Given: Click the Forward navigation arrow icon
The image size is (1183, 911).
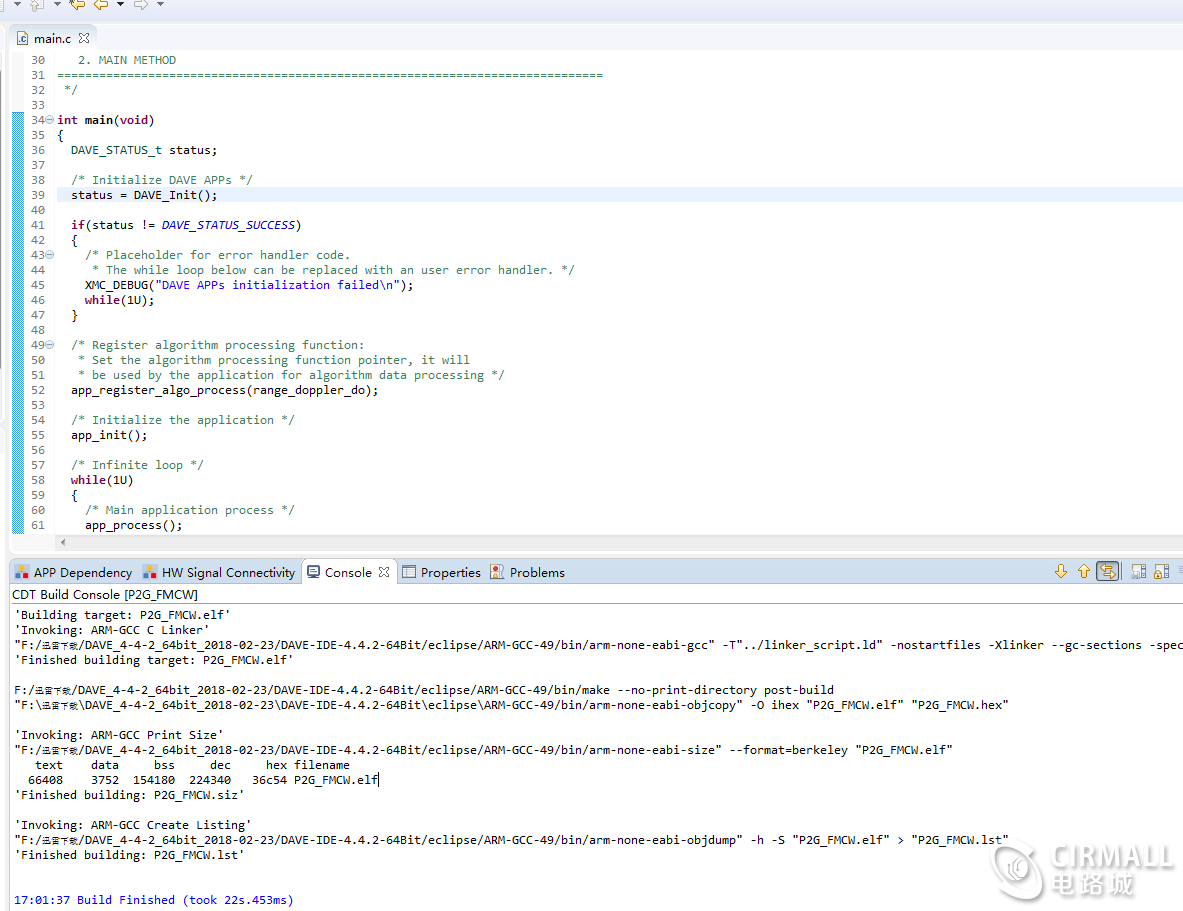Looking at the screenshot, I should [x=141, y=5].
